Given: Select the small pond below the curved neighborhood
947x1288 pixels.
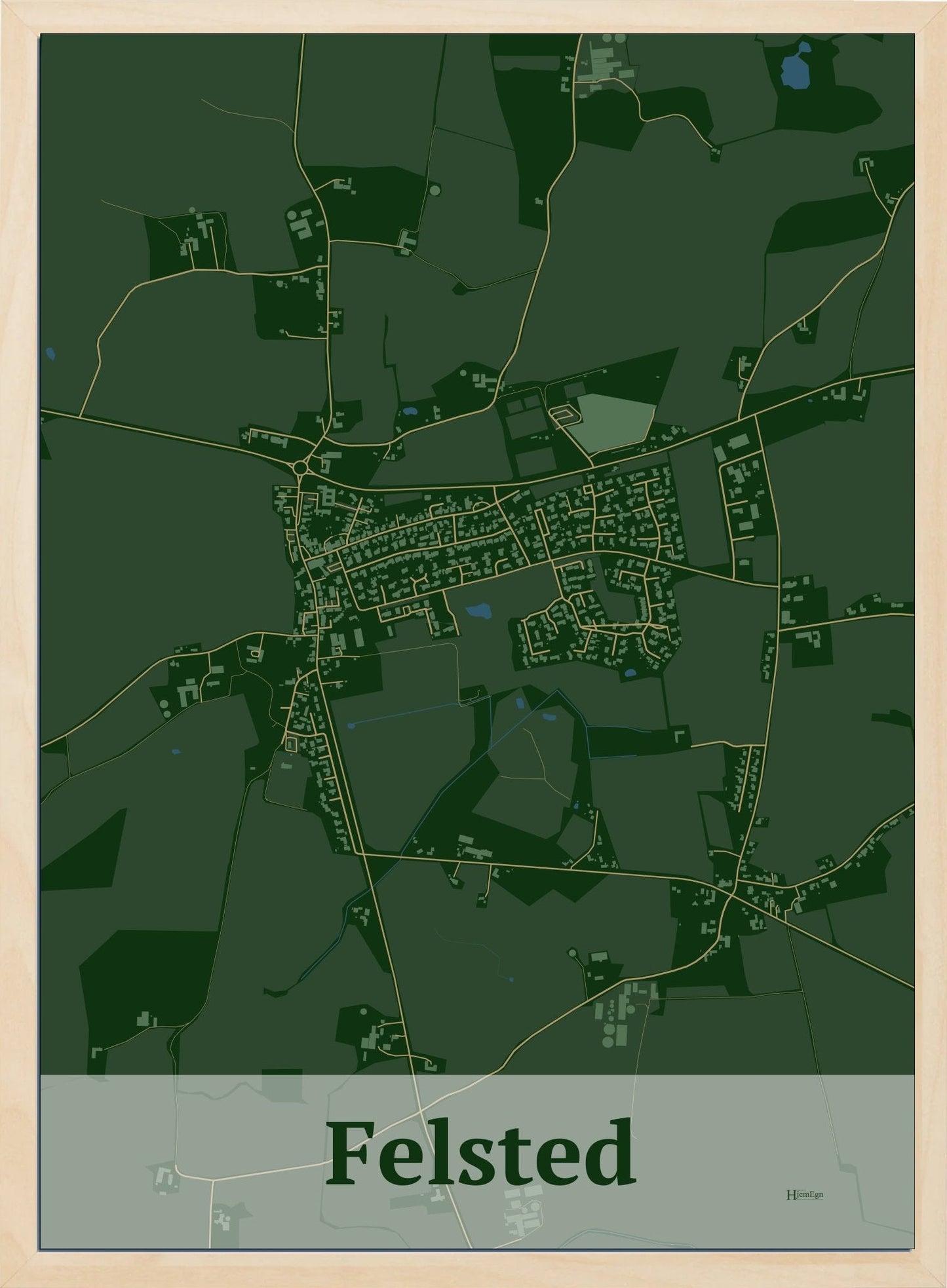Looking at the screenshot, I should tap(631, 672).
